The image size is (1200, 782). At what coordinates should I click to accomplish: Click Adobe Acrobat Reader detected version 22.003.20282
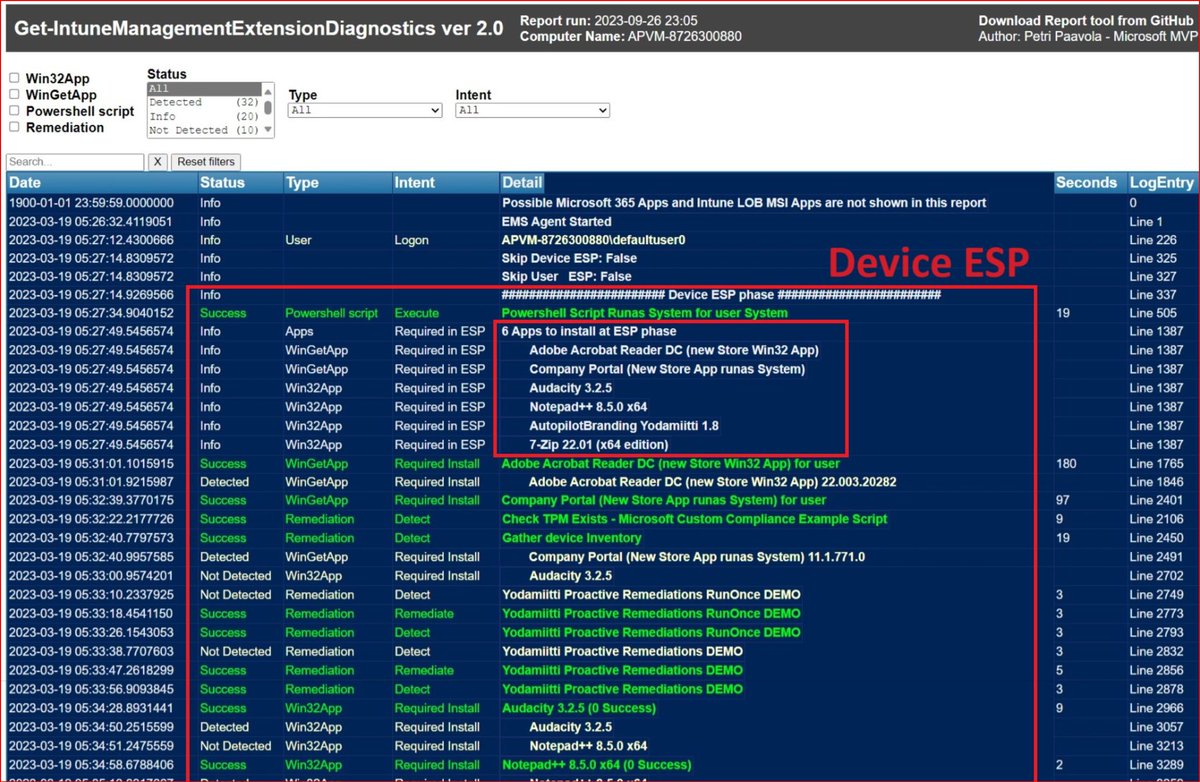712,482
